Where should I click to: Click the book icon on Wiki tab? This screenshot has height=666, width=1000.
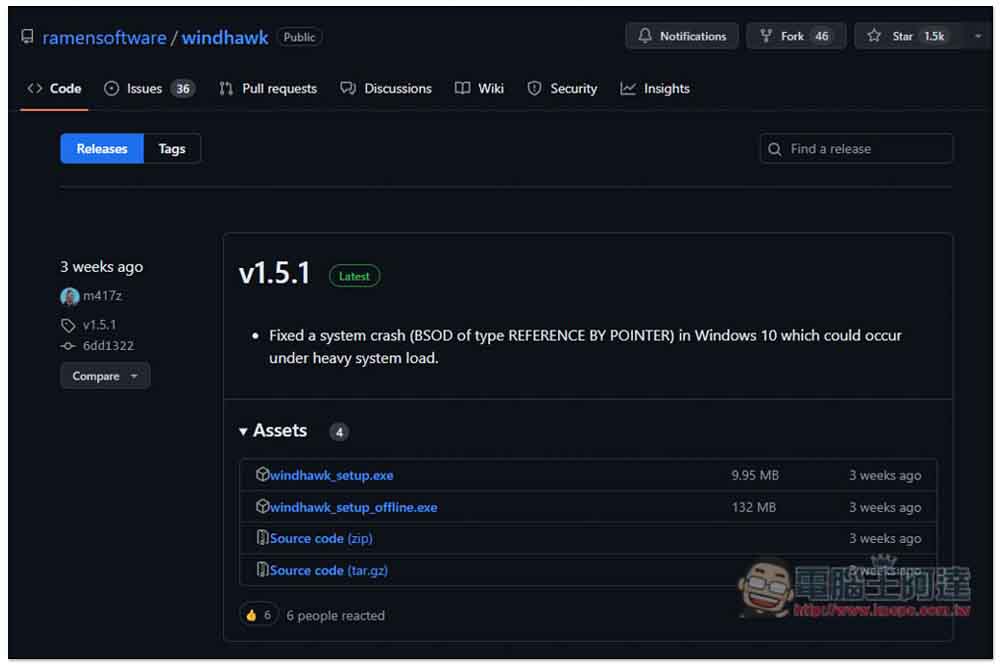[462, 88]
